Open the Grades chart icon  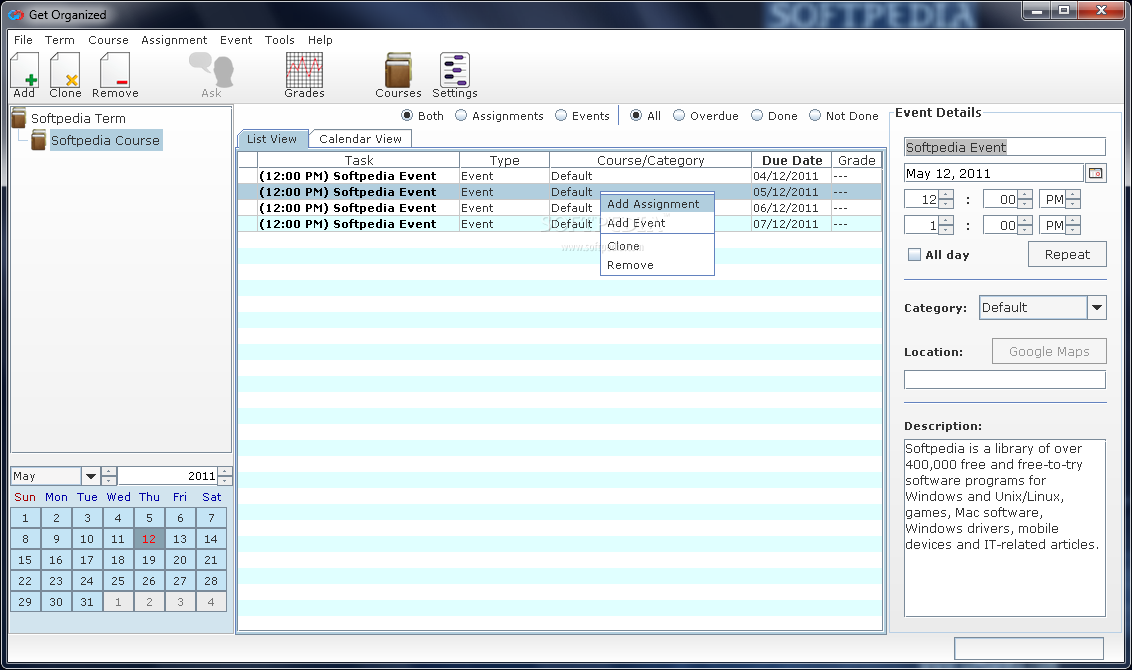coord(304,74)
